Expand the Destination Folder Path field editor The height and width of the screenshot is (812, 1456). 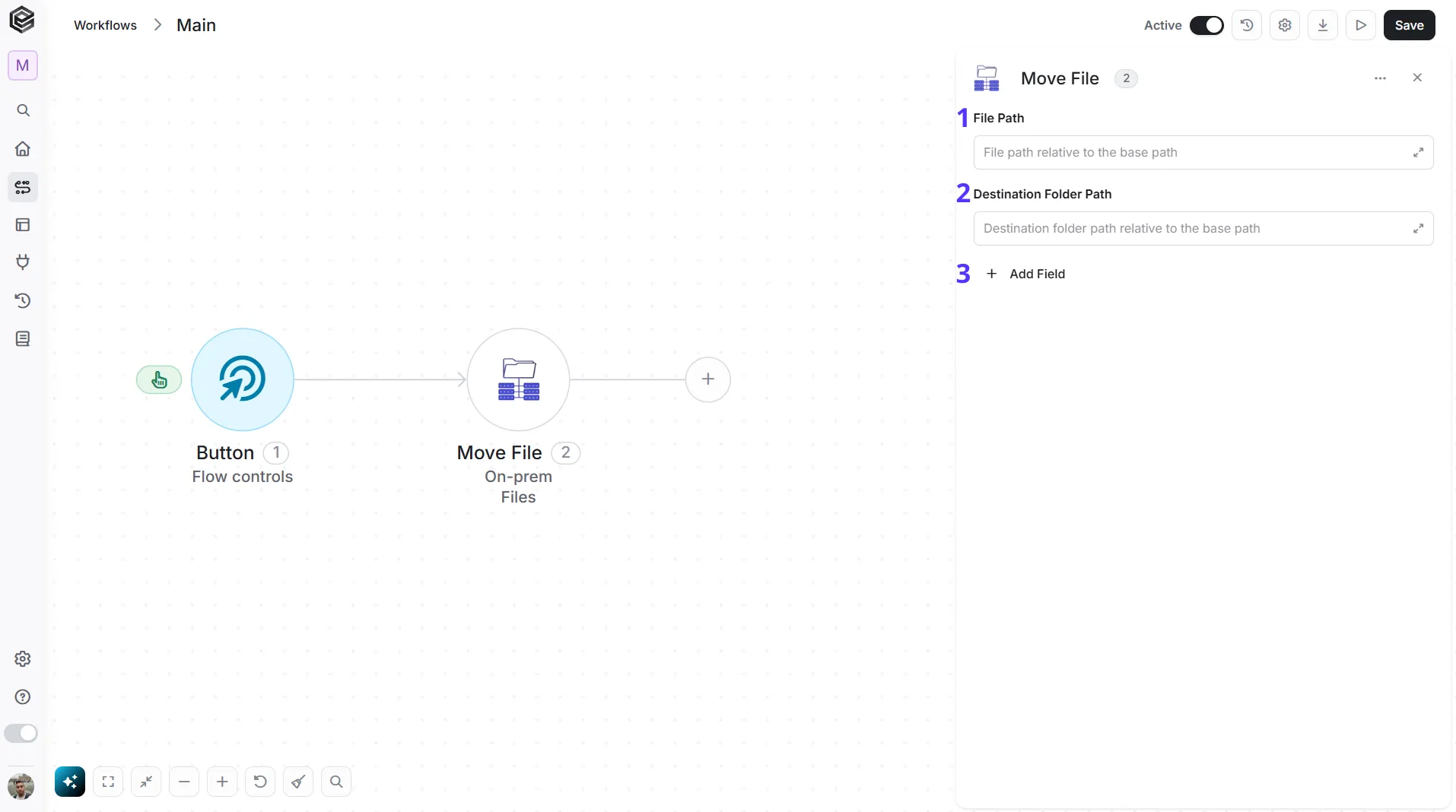tap(1419, 229)
